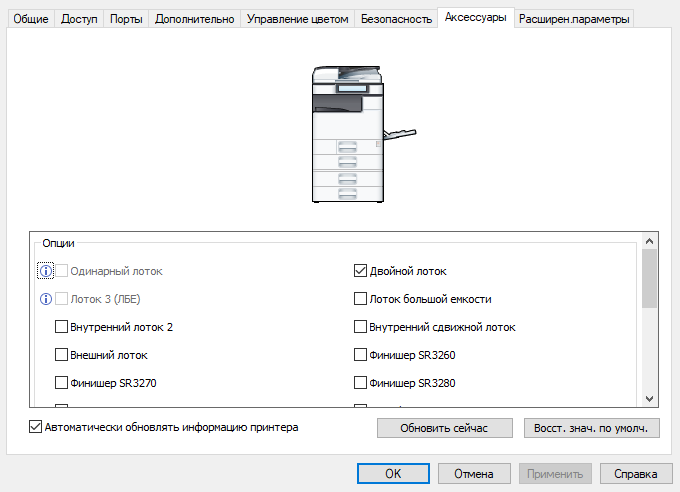Screen dimensions: 680x492
Task: Open the Расширен.параметры tab
Action: point(574,19)
